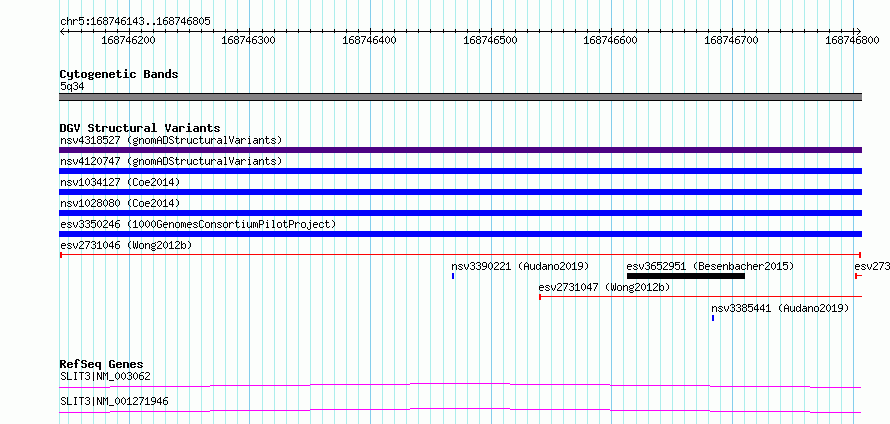890x424 pixels.
Task: Click the SLIT3|NM_003062 label
Action: point(105,376)
